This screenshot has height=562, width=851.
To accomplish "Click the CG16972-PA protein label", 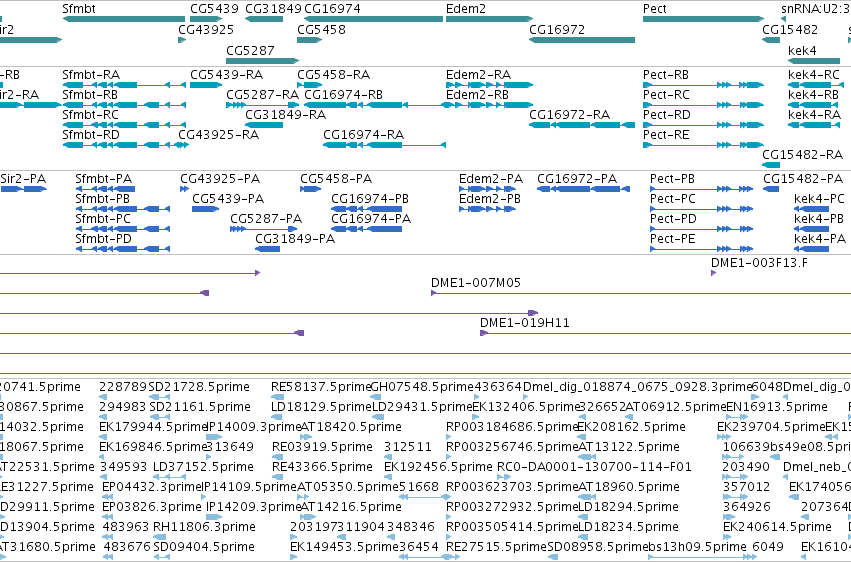I will (577, 178).
